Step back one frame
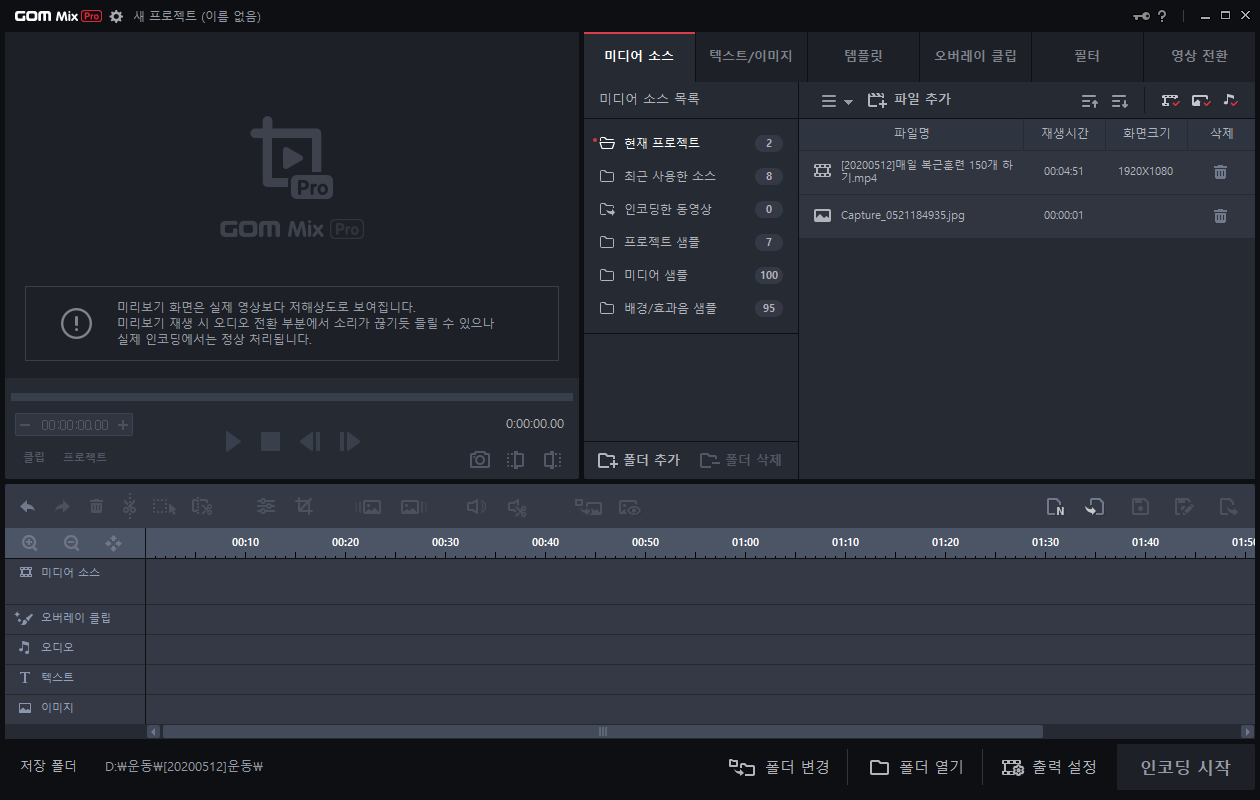 point(310,441)
